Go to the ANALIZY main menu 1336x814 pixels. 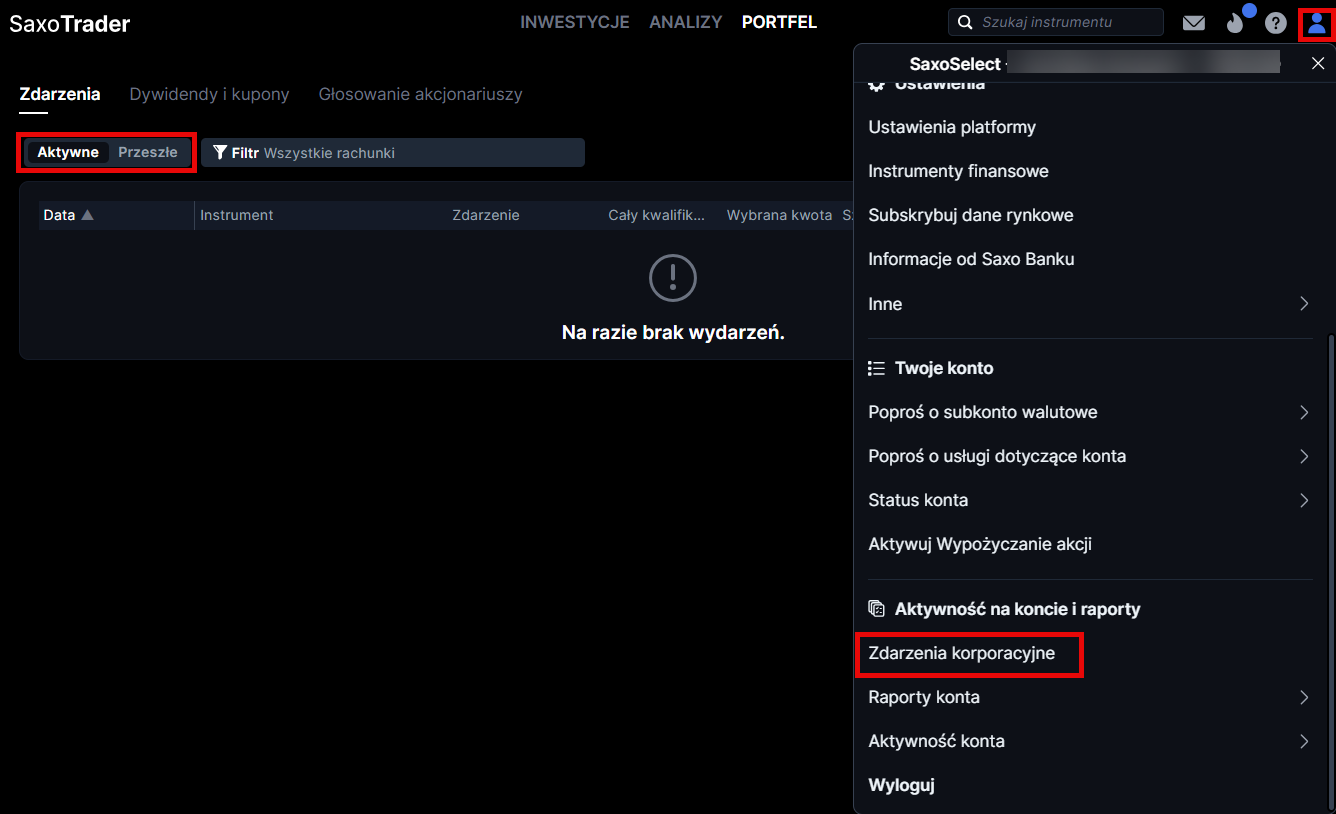tap(685, 22)
